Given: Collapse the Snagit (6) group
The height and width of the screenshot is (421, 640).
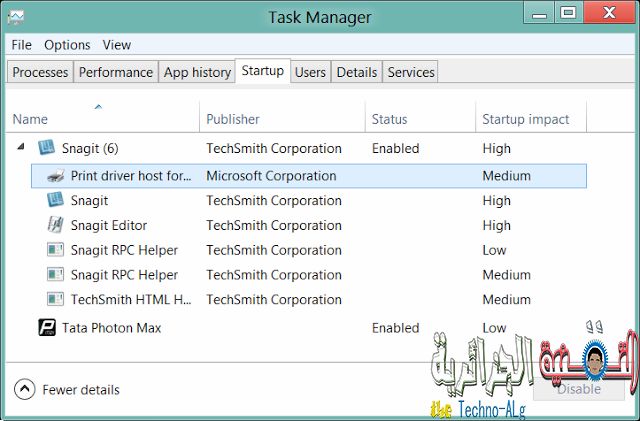Looking at the screenshot, I should [x=21, y=146].
